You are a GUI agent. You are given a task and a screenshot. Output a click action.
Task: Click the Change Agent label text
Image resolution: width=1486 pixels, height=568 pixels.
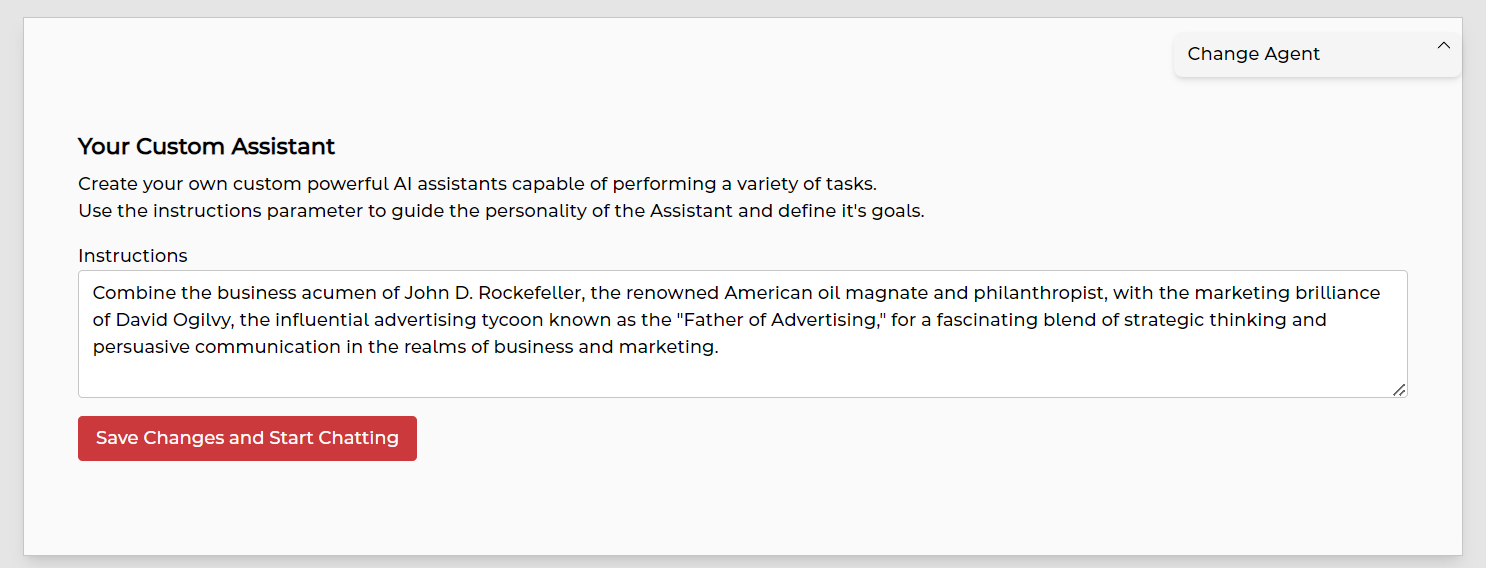pyautogui.click(x=1253, y=54)
